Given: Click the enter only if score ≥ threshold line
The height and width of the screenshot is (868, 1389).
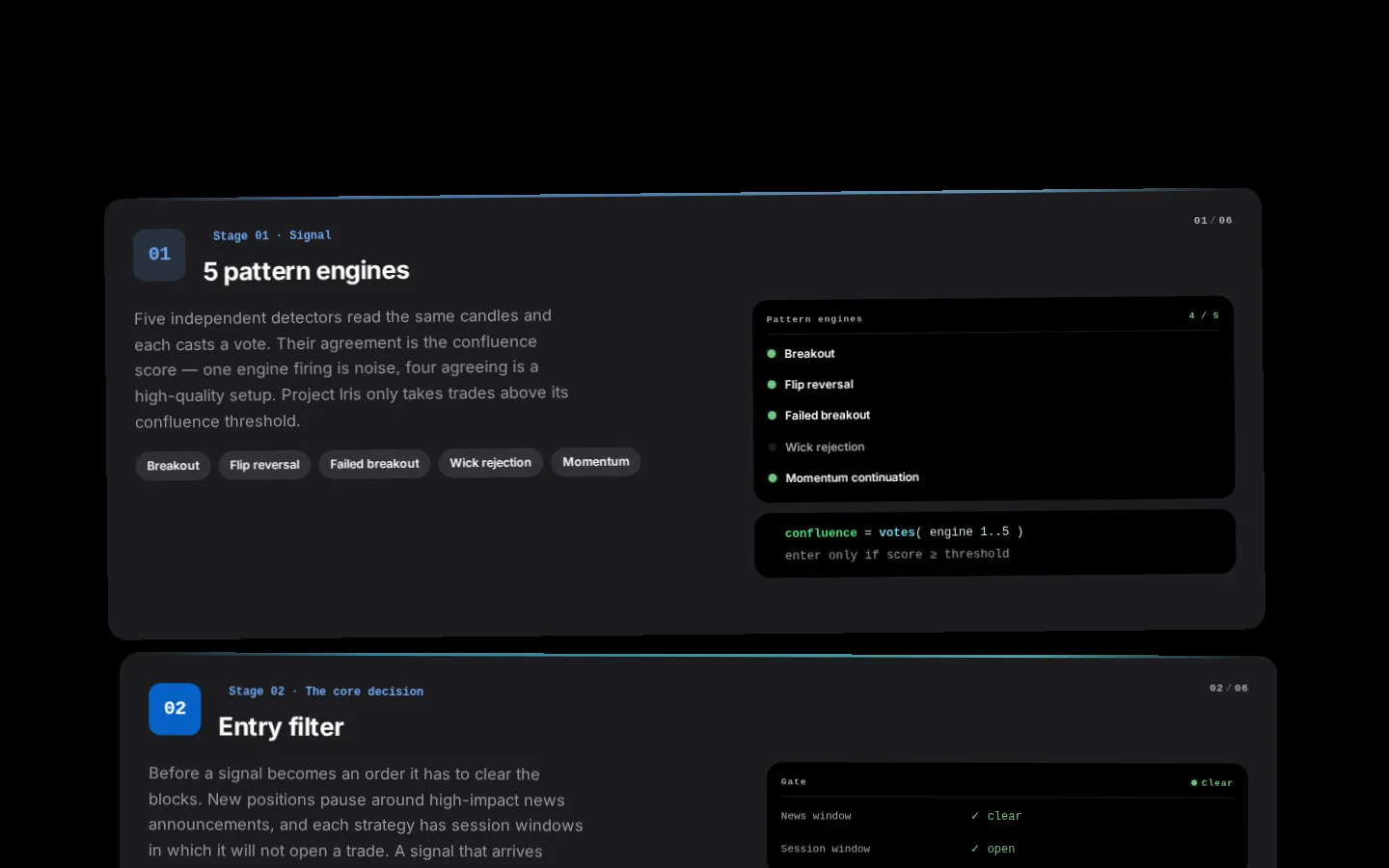Looking at the screenshot, I should [897, 555].
